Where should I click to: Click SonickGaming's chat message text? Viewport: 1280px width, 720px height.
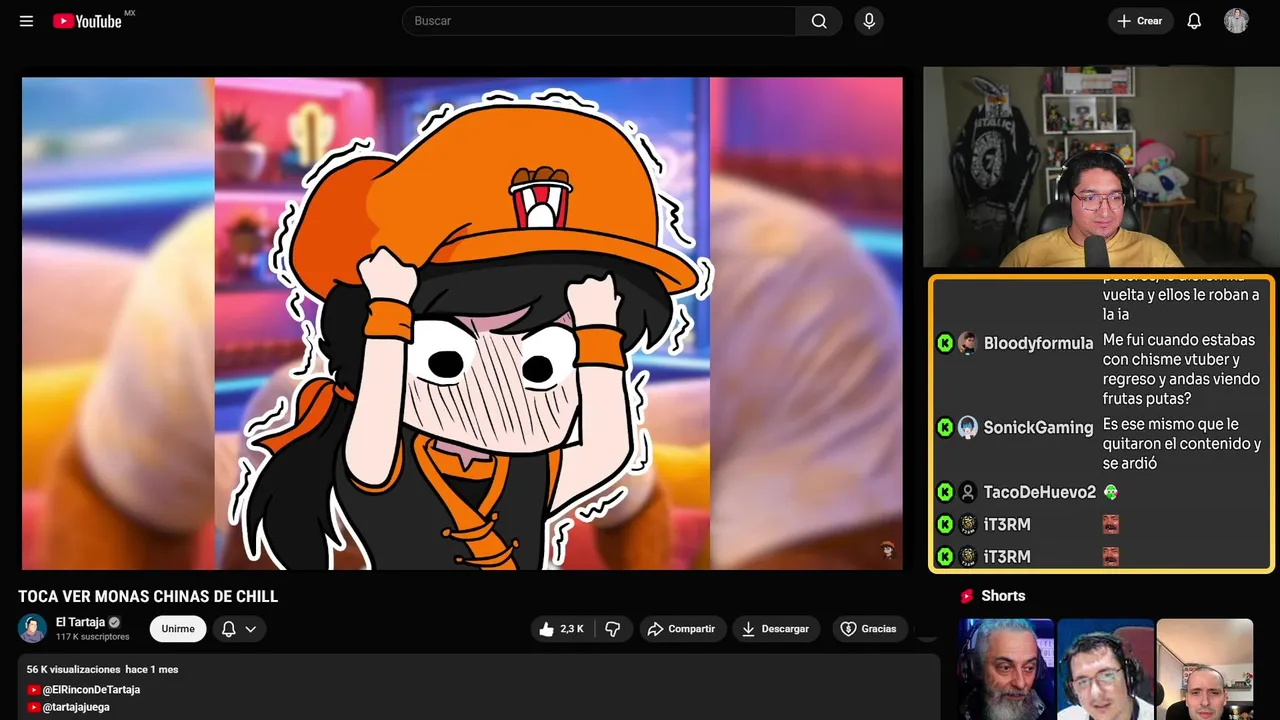coord(1182,444)
